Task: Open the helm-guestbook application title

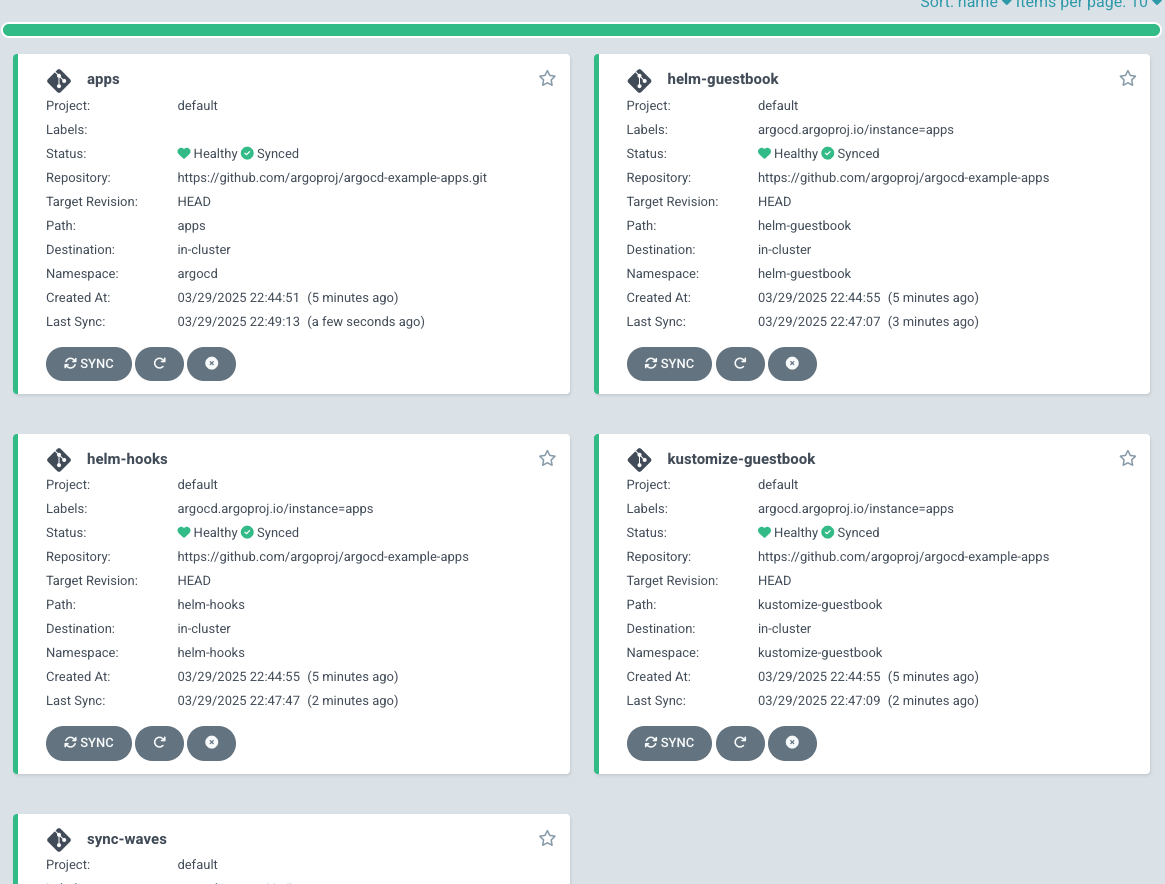Action: 723,79
